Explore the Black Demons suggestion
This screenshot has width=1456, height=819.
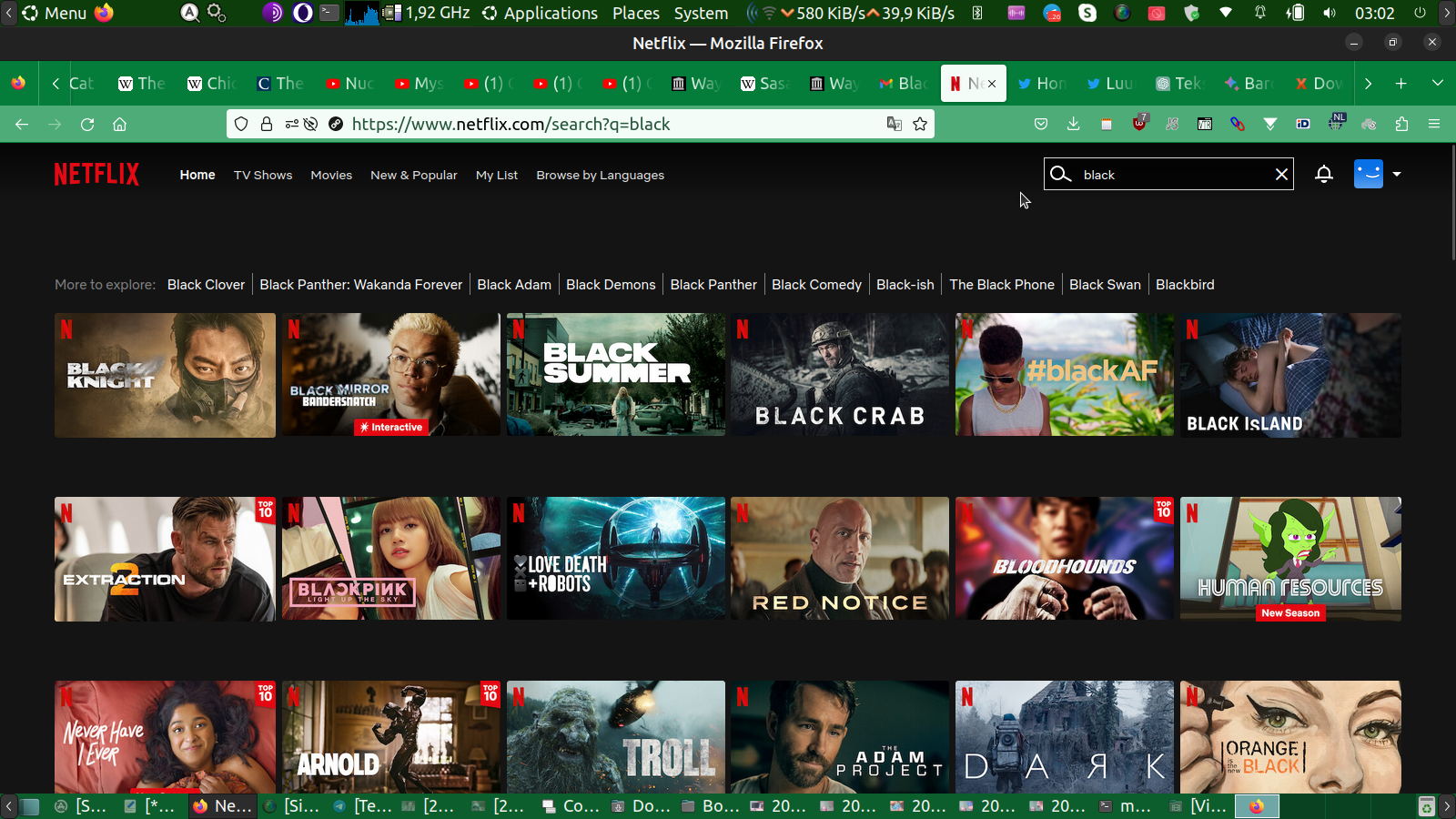pyautogui.click(x=611, y=285)
